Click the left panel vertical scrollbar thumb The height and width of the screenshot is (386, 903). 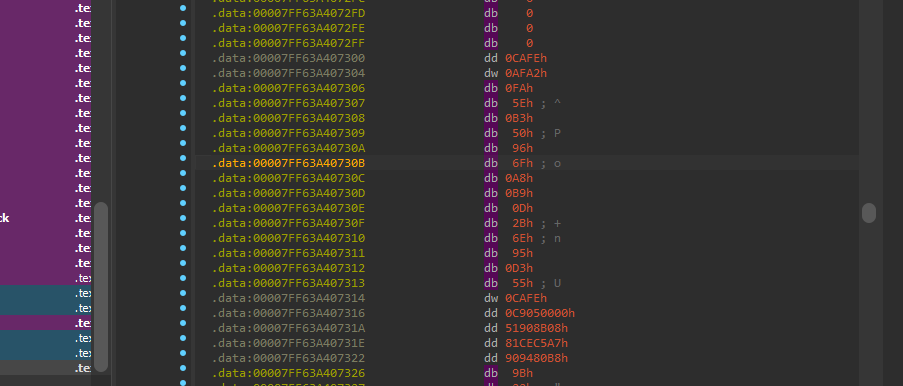(101, 287)
